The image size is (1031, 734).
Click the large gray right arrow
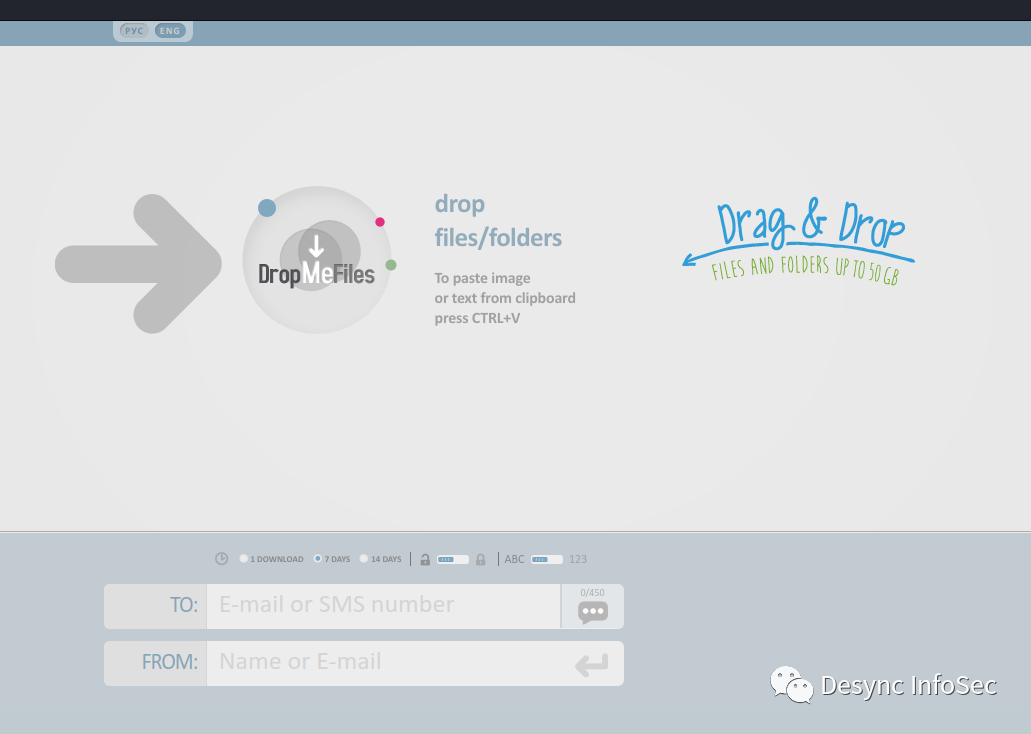coord(138,264)
